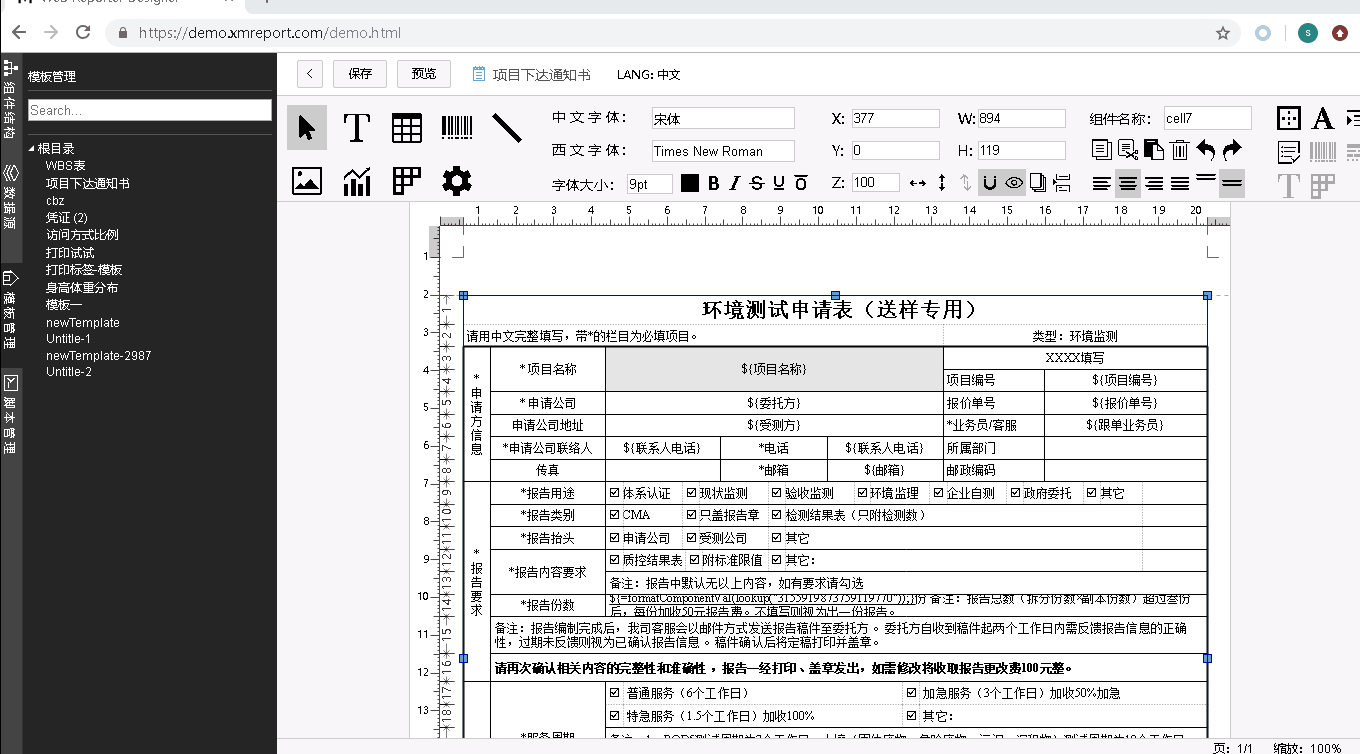Image resolution: width=1360 pixels, height=754 pixels.
Task: Click the Z index field
Action: 876,183
